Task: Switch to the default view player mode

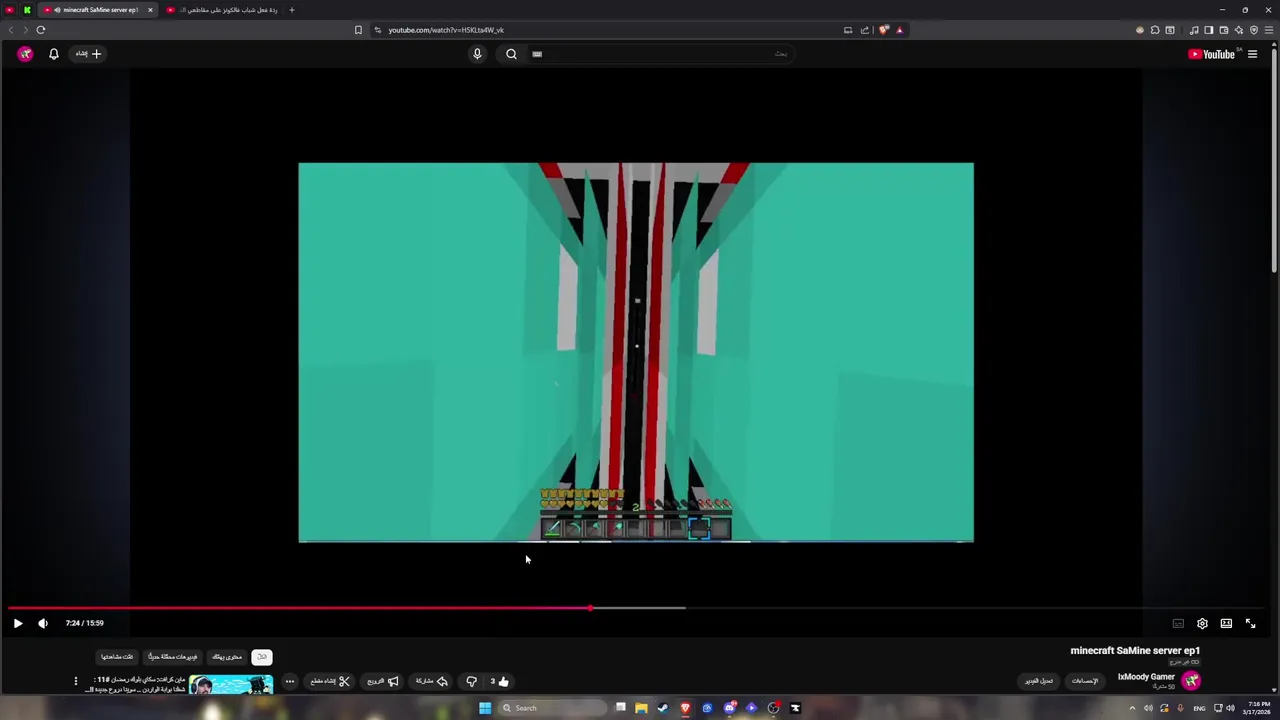Action: [x=1226, y=623]
